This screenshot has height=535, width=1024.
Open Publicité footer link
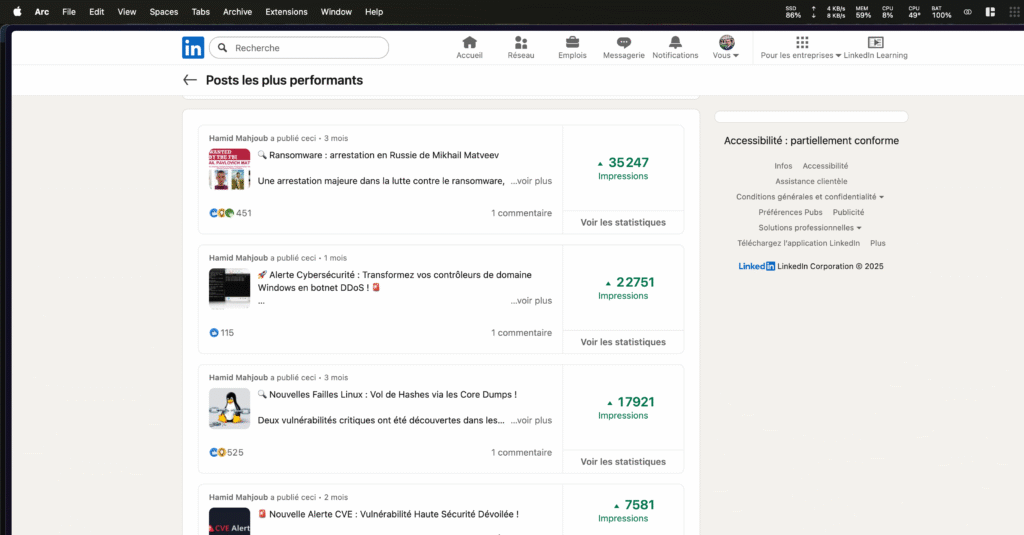[848, 212]
